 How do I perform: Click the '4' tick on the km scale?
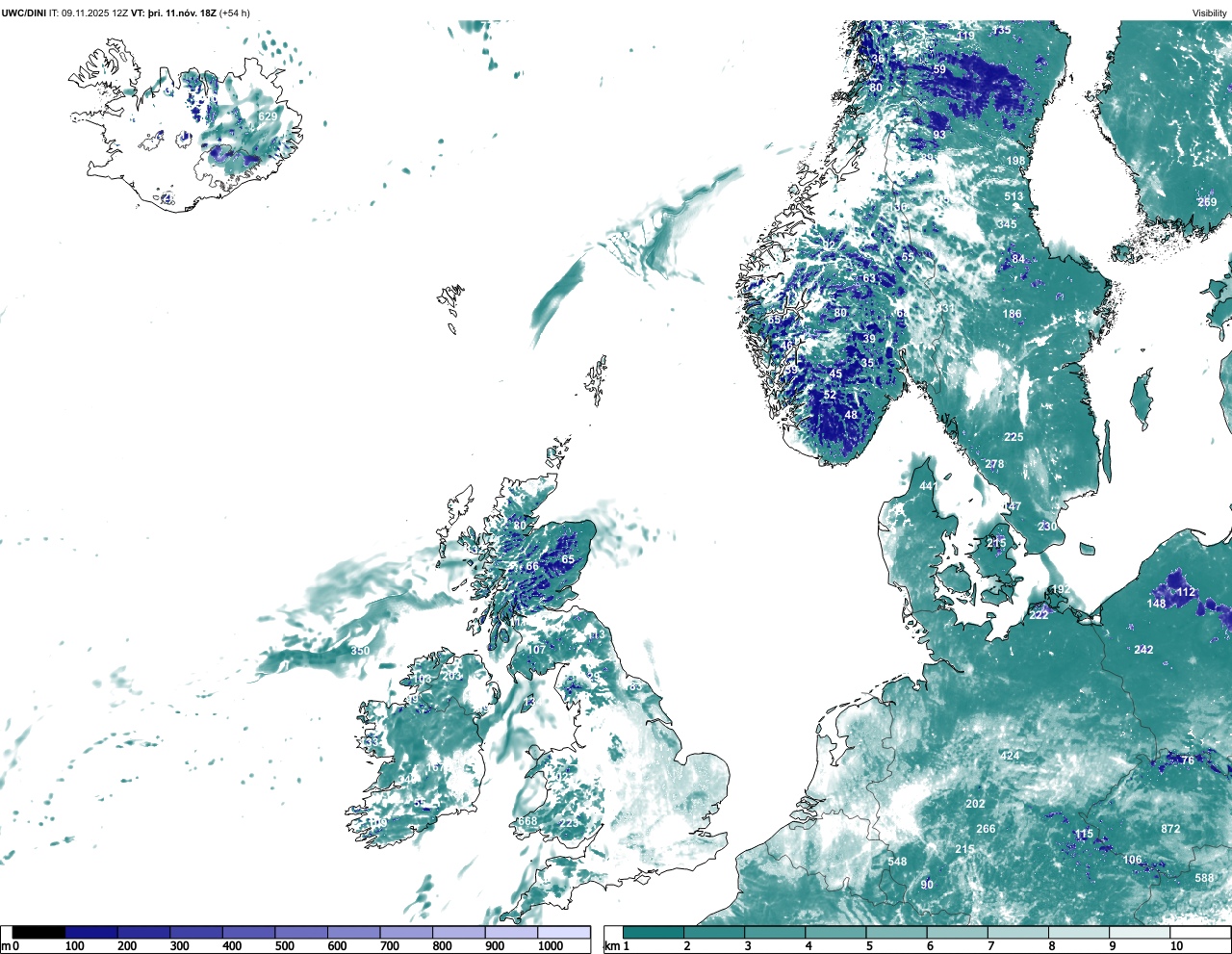tap(808, 946)
